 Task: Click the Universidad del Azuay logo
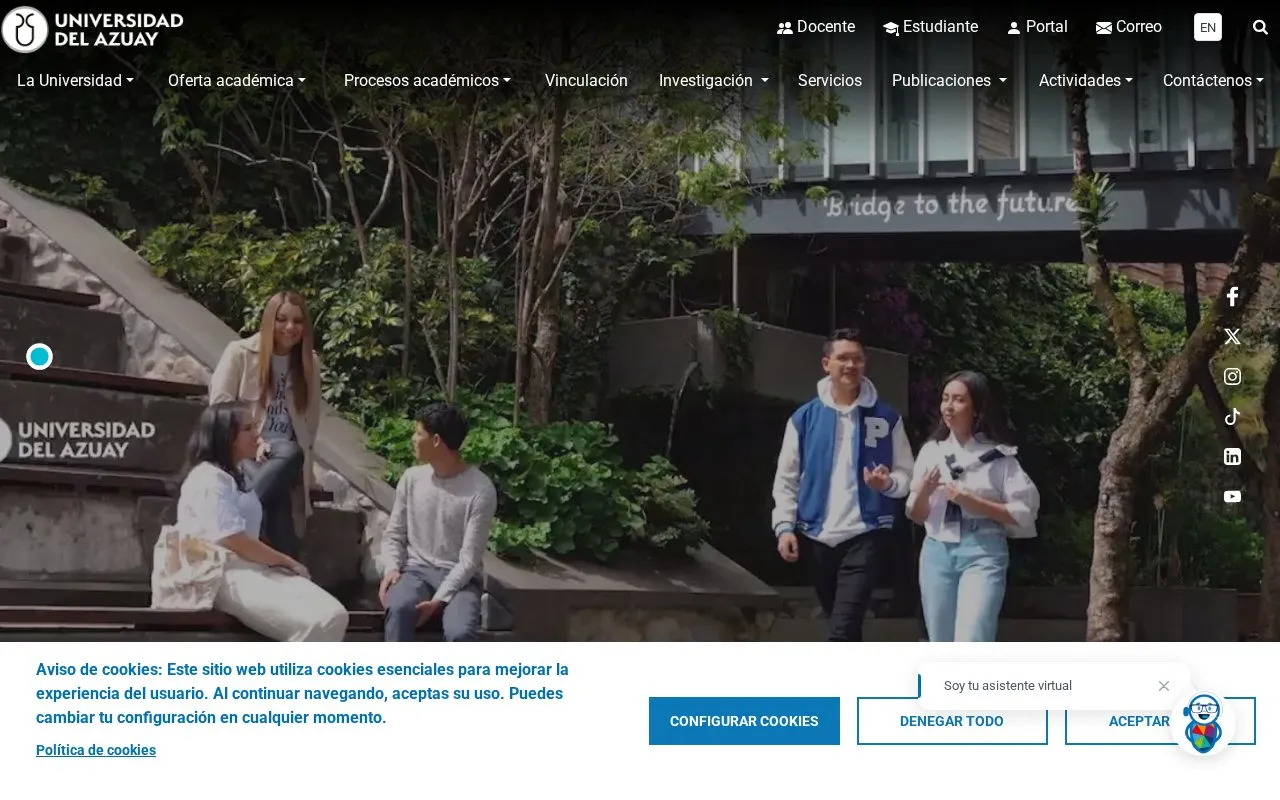[x=93, y=29]
